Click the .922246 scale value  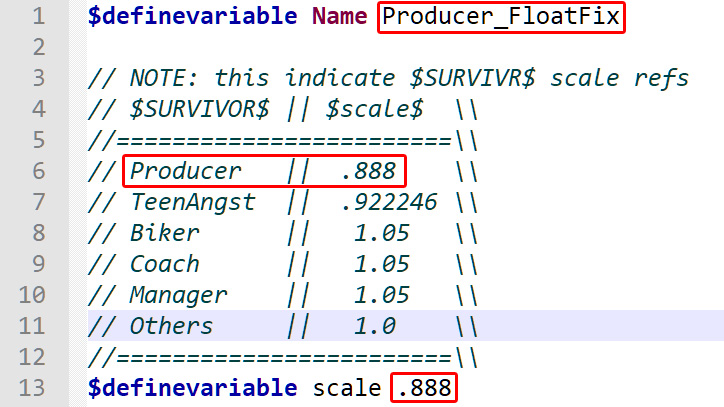pyautogui.click(x=388, y=202)
